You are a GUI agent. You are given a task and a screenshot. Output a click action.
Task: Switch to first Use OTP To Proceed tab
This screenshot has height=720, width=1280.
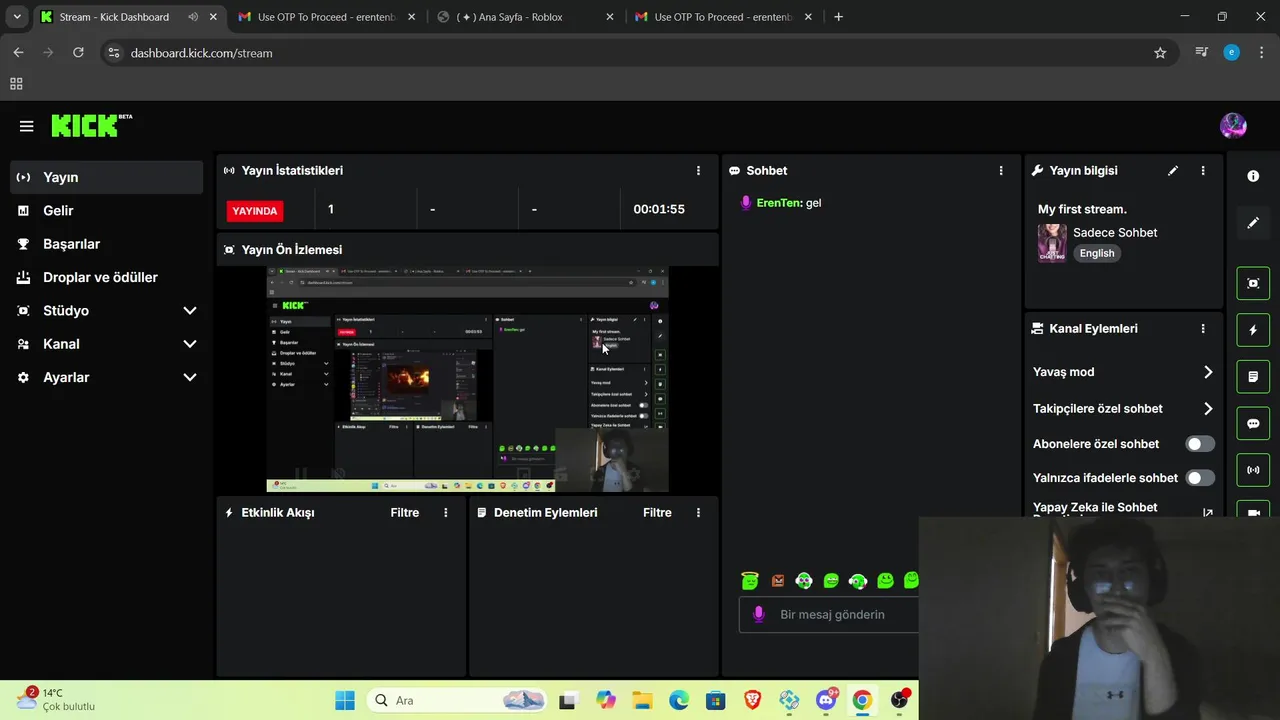(327, 17)
